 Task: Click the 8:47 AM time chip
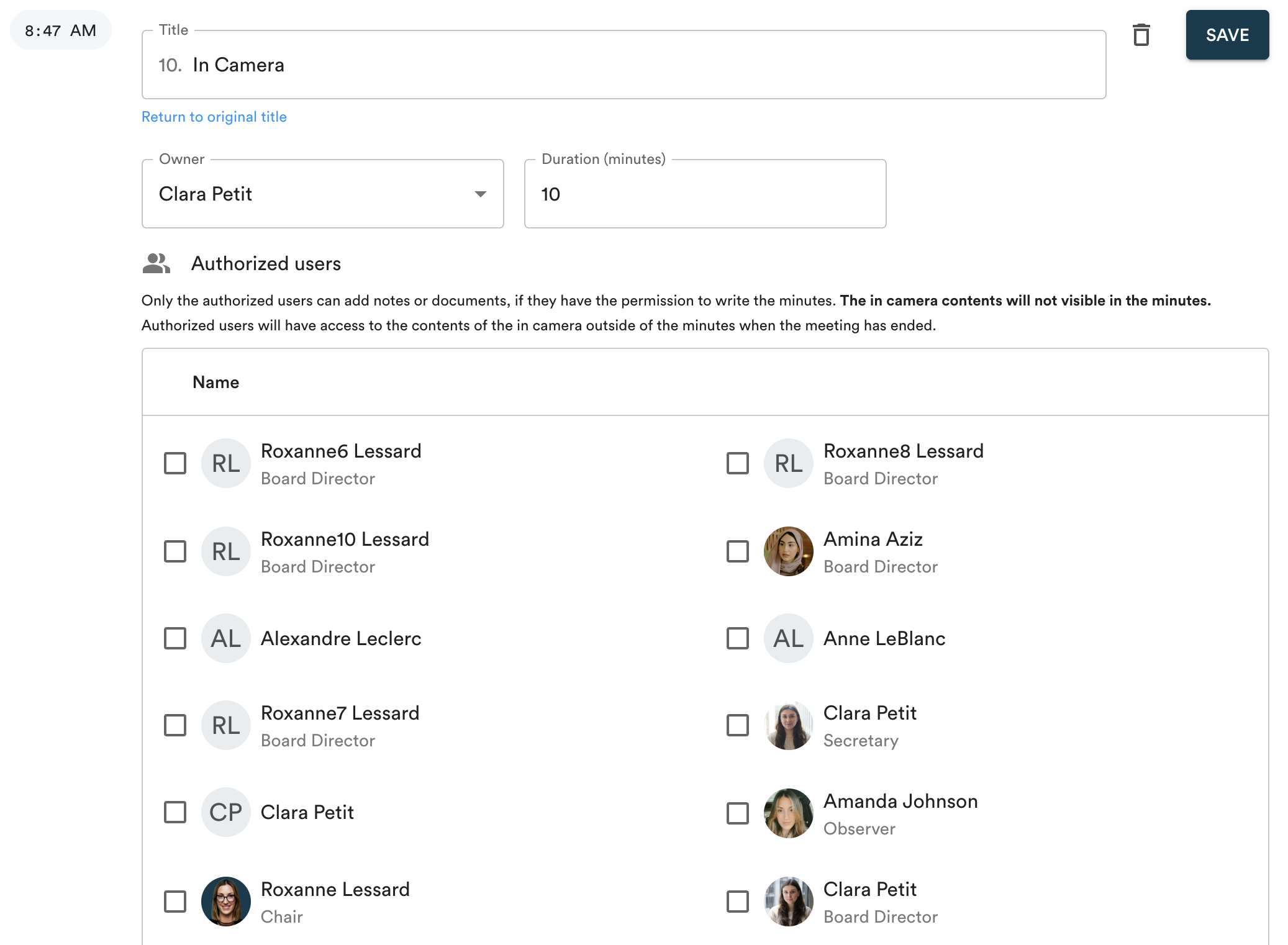point(60,30)
